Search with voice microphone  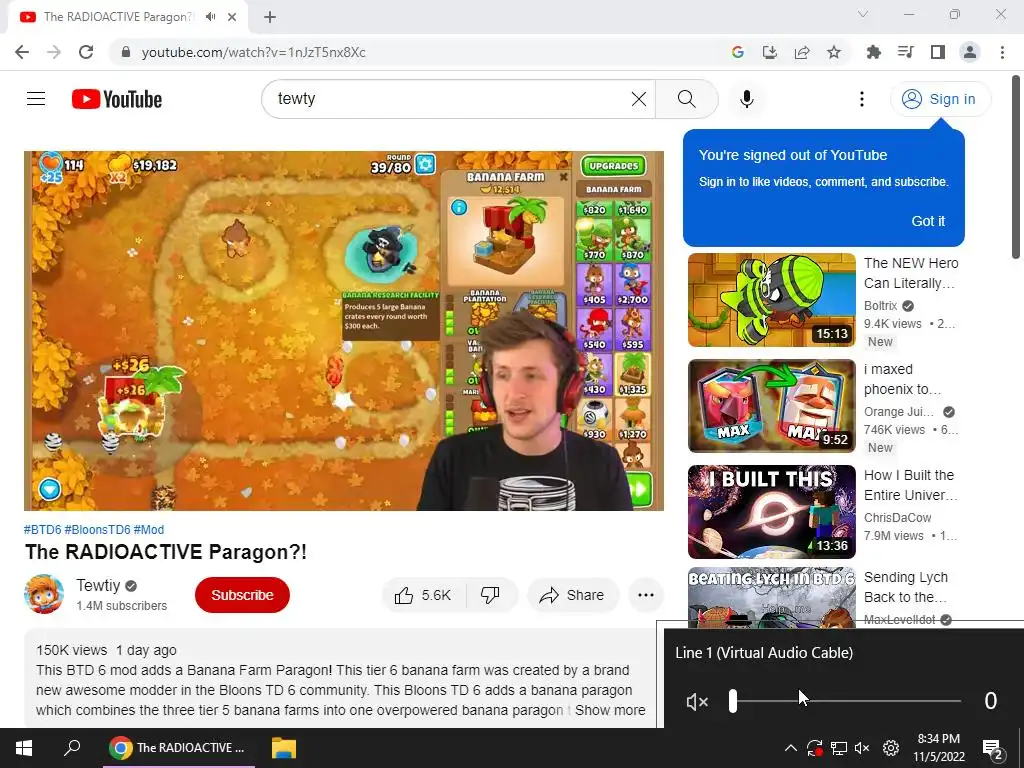[747, 99]
